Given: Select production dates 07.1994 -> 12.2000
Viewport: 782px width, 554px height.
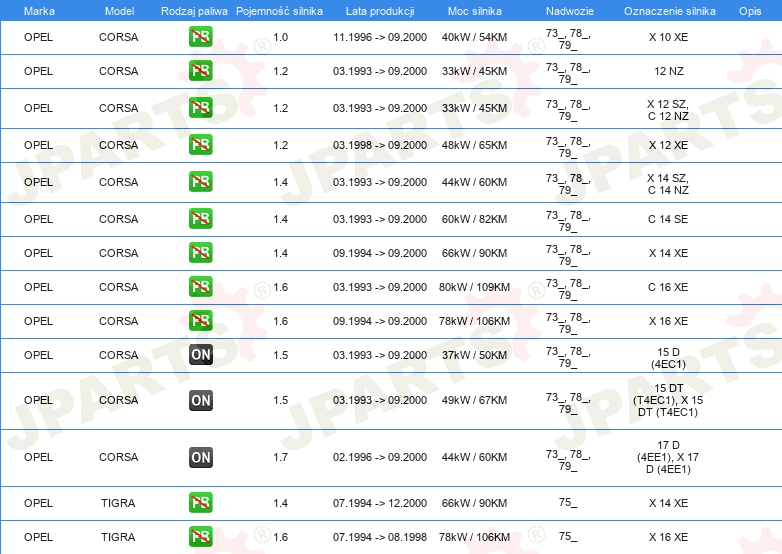Looking at the screenshot, I should click(380, 503).
